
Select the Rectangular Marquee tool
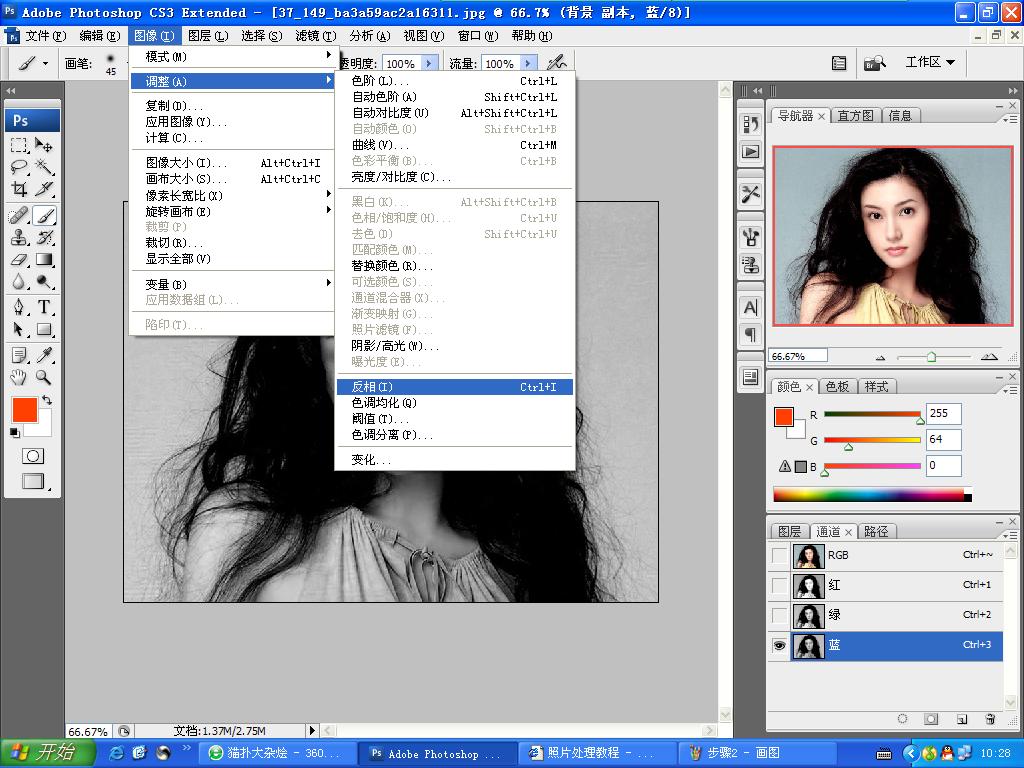(x=20, y=145)
